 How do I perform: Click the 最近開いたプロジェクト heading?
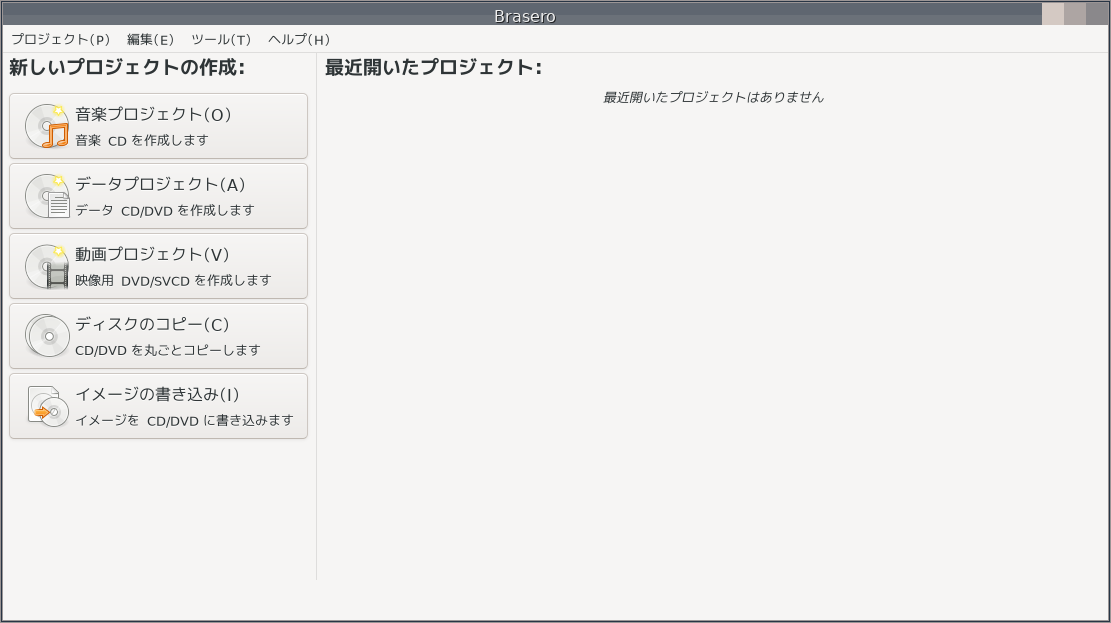(x=433, y=67)
